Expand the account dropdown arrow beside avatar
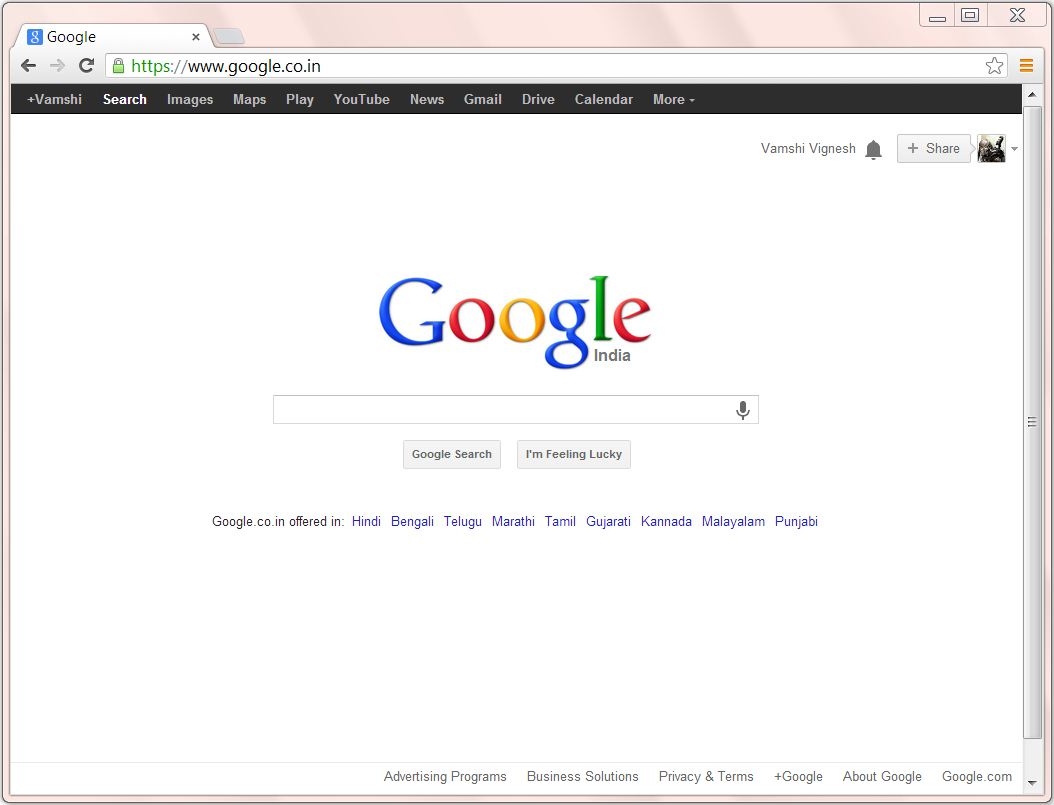The height and width of the screenshot is (805, 1054). click(1014, 149)
